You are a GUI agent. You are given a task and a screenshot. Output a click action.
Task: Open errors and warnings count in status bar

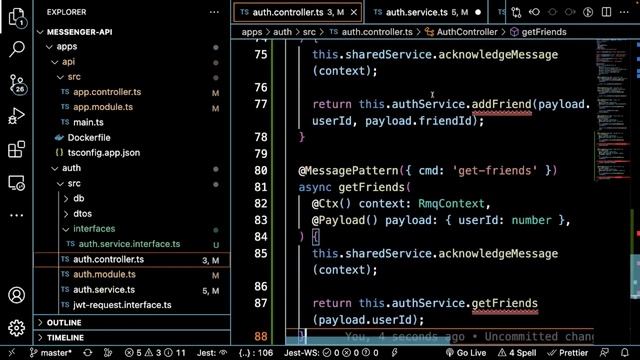(155, 353)
